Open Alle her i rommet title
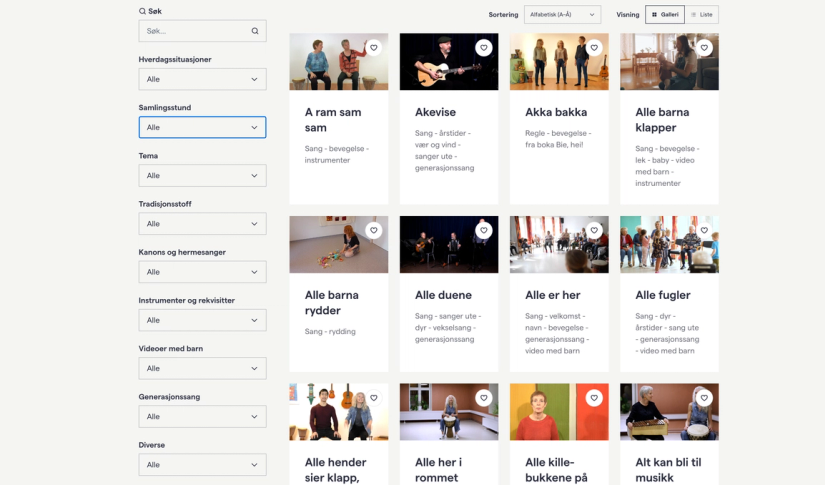The image size is (825, 485). tap(438, 470)
